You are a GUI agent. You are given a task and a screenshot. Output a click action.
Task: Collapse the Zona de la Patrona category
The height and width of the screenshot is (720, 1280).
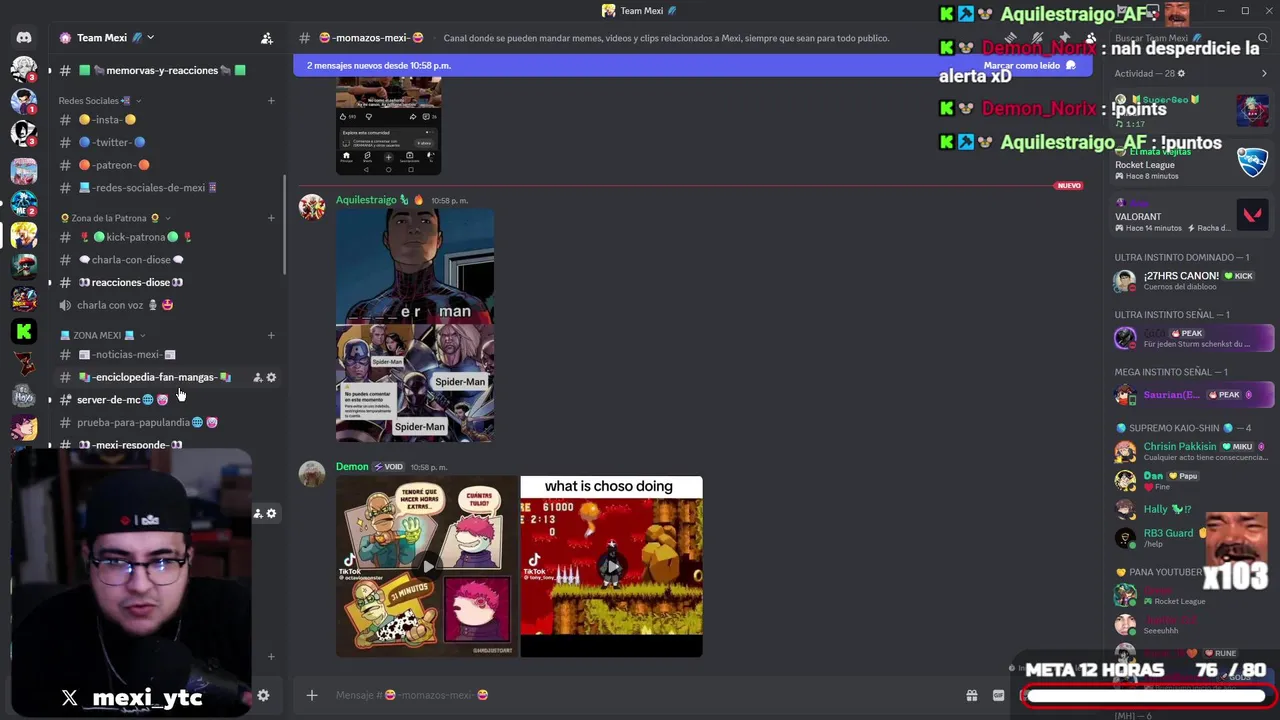pyautogui.click(x=115, y=218)
